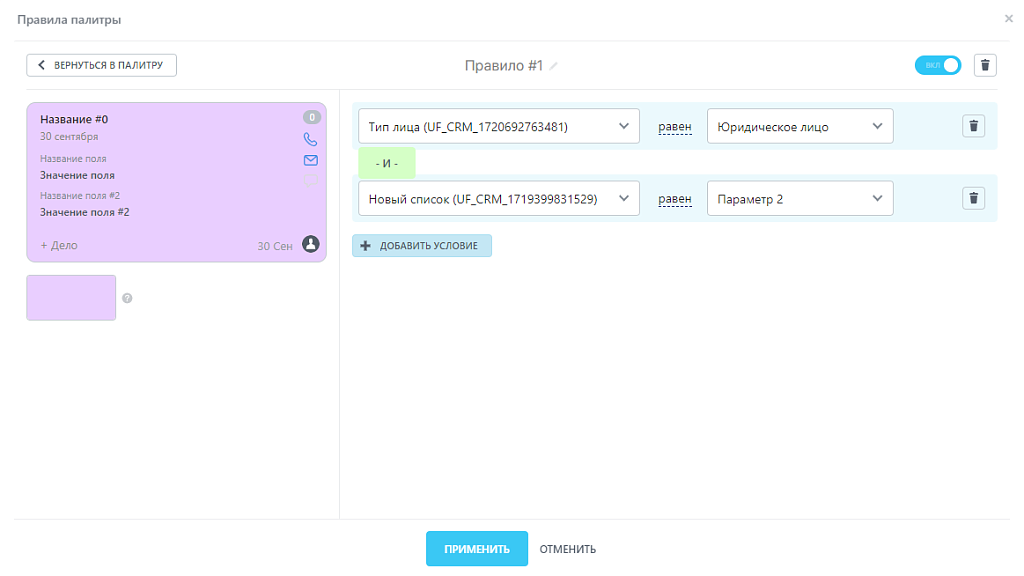Screen dimensions: 1024x576
Task: Toggle the green И logic operator
Action: 387,163
